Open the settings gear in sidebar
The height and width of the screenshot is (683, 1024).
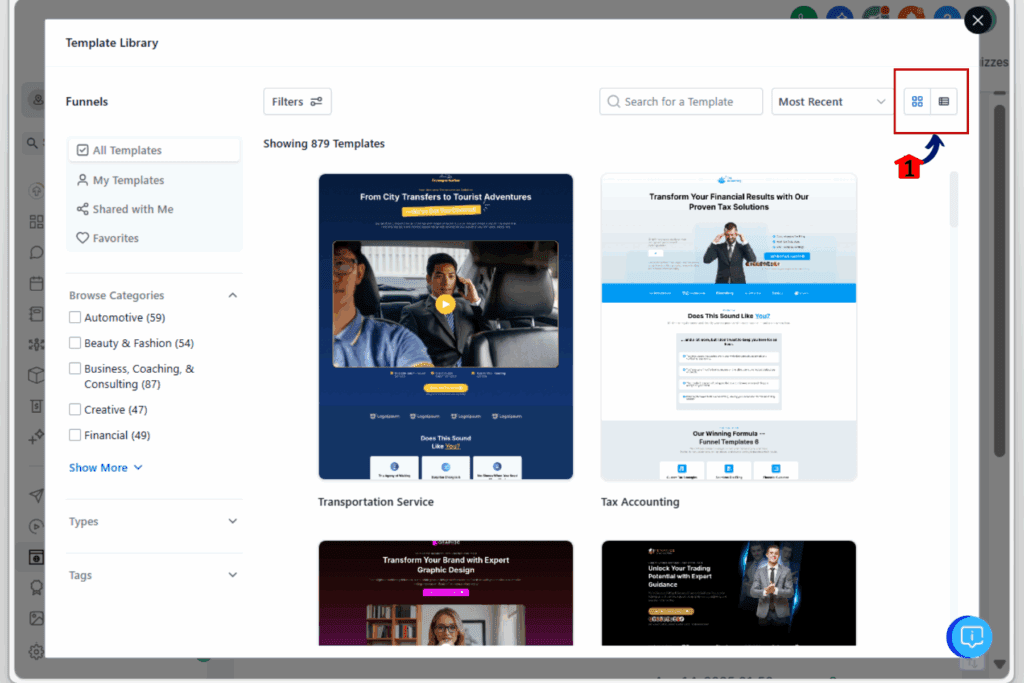(37, 651)
